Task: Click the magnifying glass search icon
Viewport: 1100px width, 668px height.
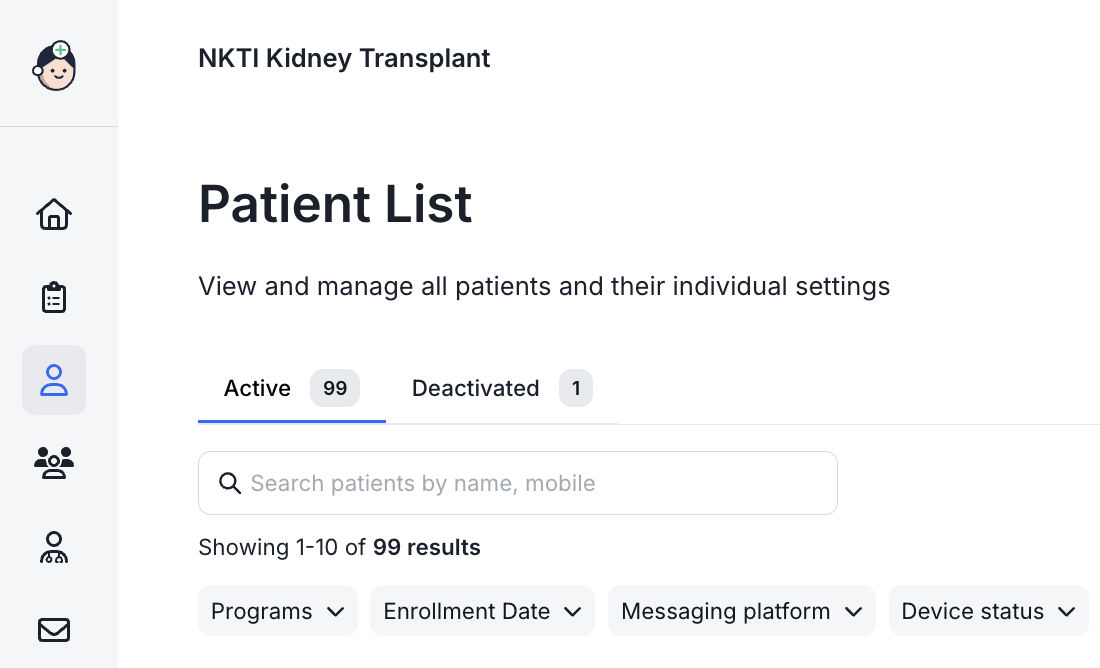Action: tap(230, 484)
